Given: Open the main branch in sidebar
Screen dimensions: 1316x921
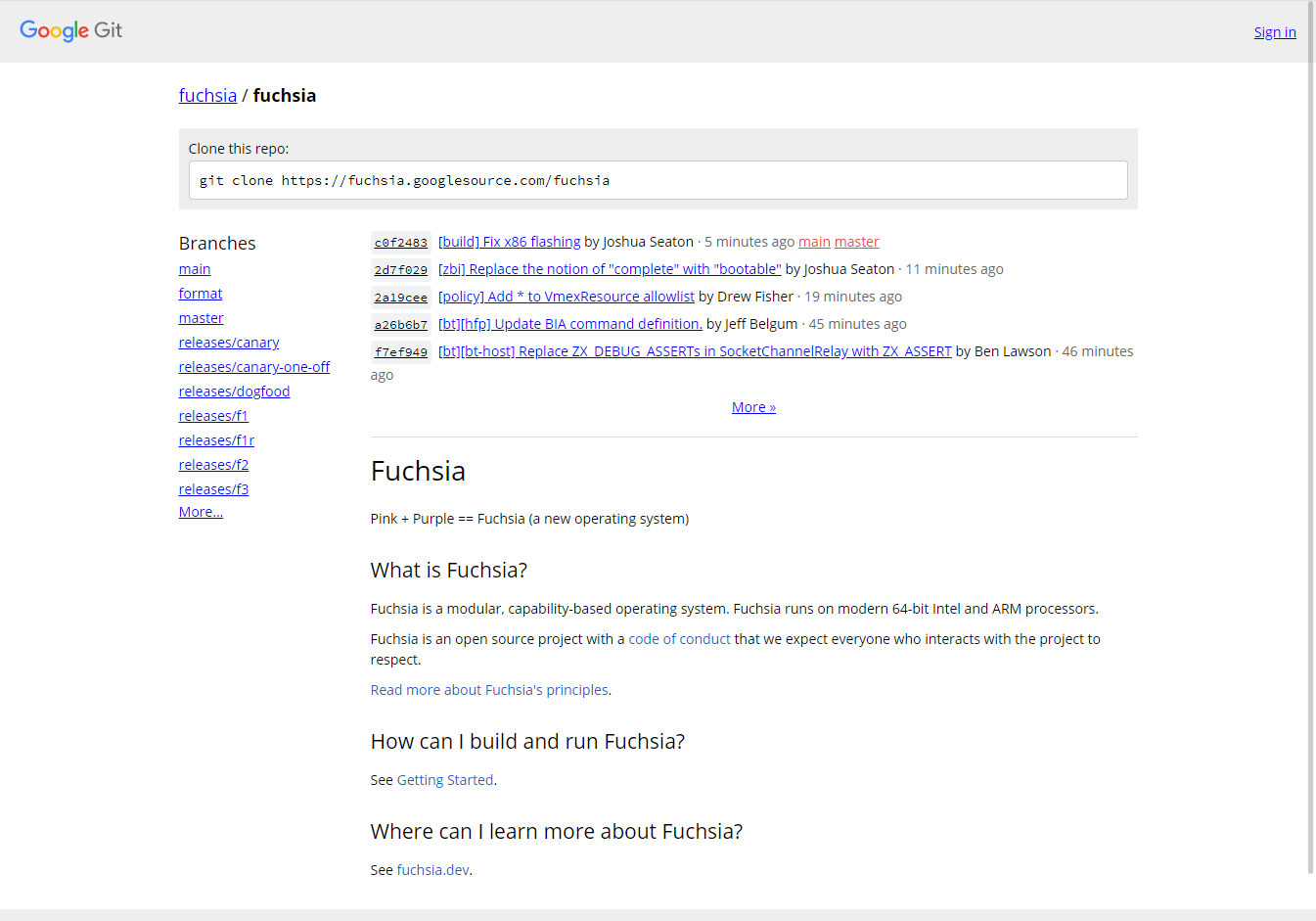Looking at the screenshot, I should 195,269.
